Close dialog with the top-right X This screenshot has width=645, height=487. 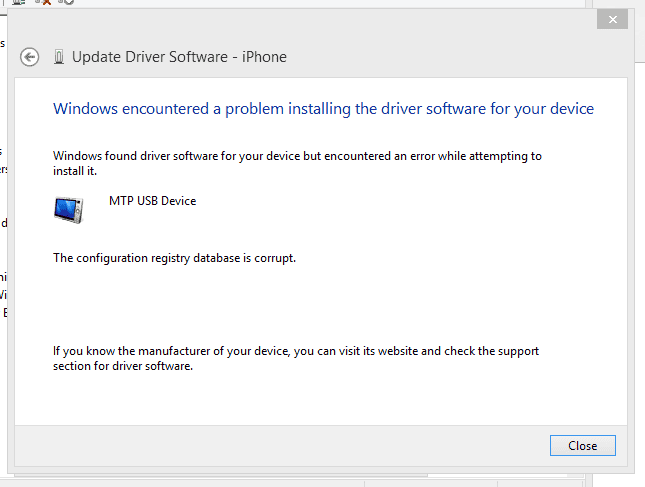coord(613,19)
